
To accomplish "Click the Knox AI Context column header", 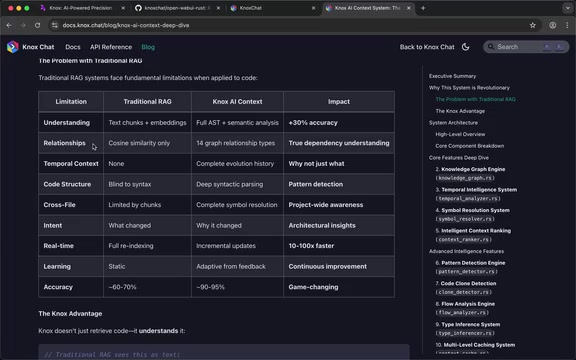I will click(x=237, y=101).
